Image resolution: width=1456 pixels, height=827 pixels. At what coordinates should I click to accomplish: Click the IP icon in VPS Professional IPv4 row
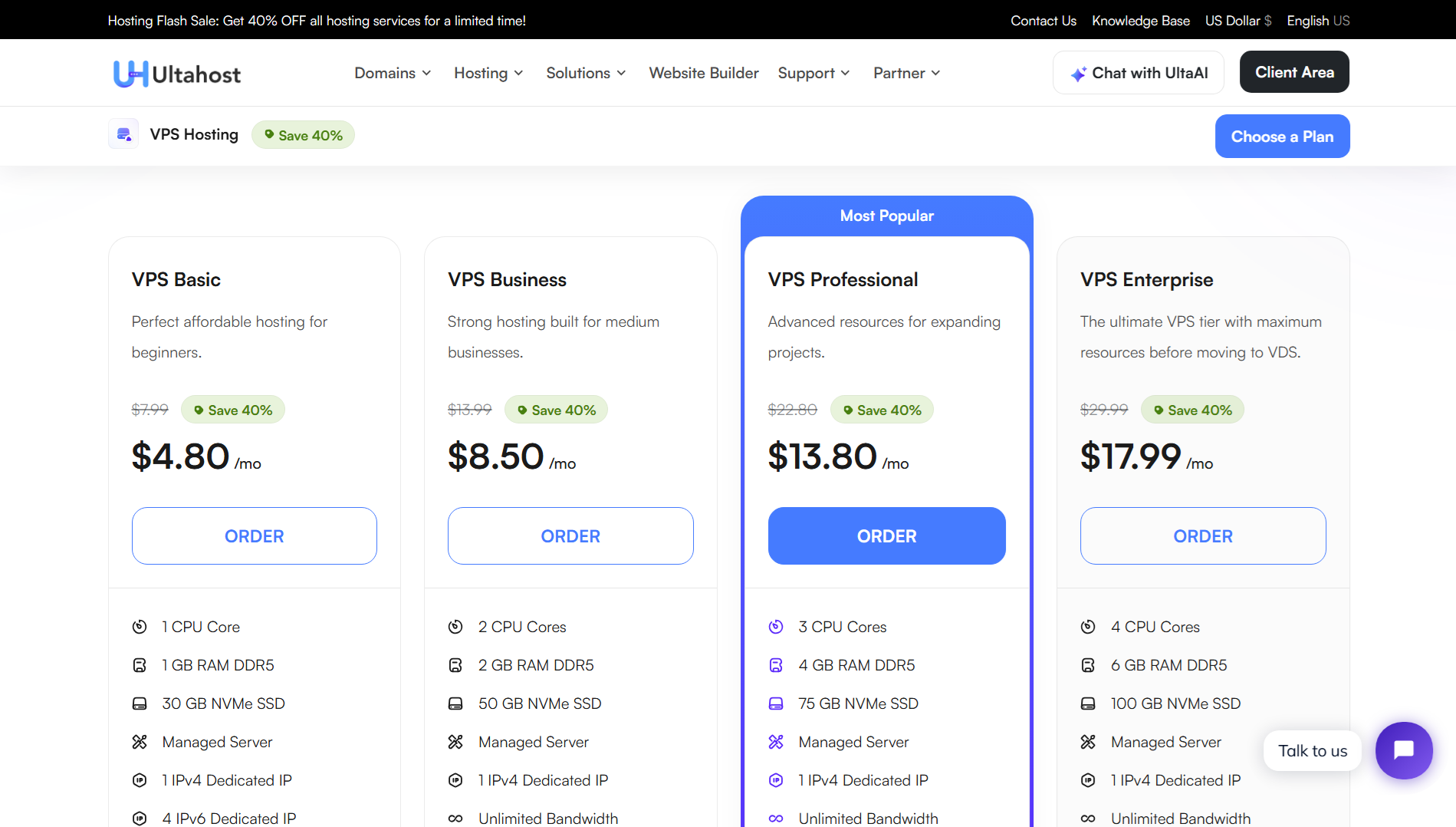(x=776, y=780)
